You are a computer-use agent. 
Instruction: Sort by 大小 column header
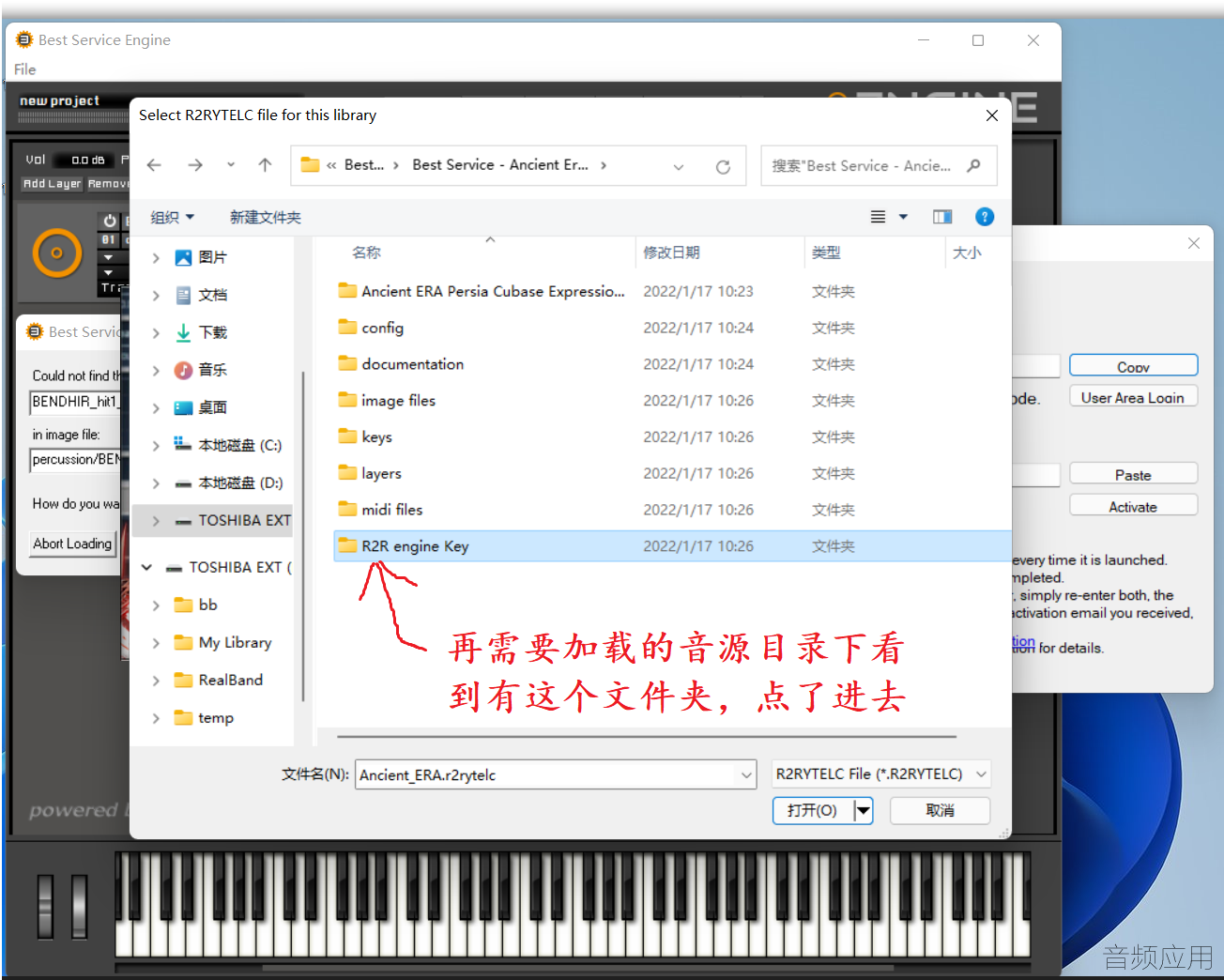(967, 253)
